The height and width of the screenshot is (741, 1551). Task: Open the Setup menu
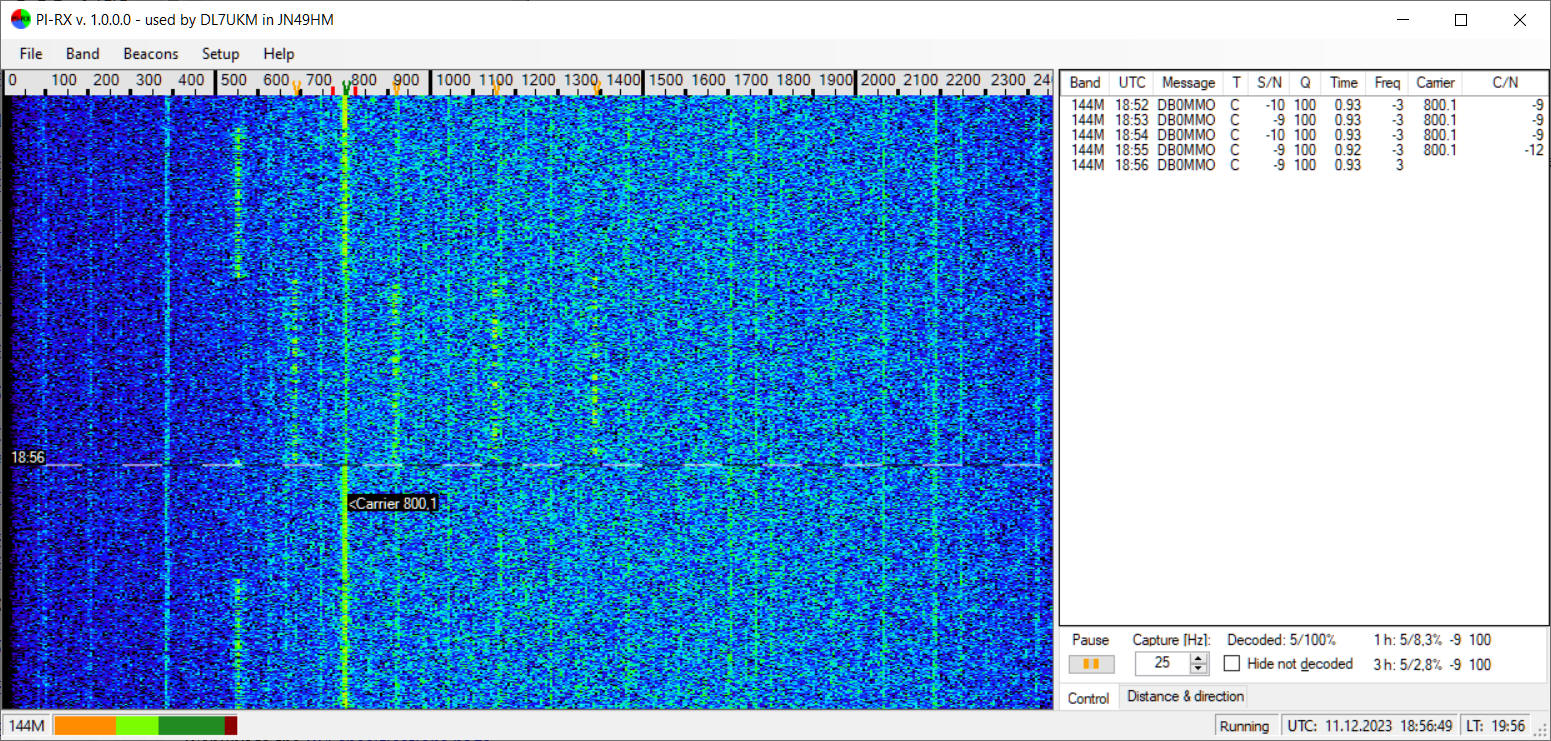point(221,54)
